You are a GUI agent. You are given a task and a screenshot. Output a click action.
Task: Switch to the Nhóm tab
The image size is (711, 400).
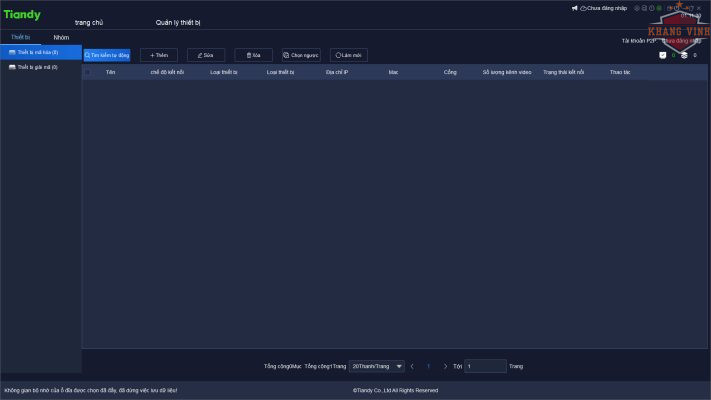(61, 37)
